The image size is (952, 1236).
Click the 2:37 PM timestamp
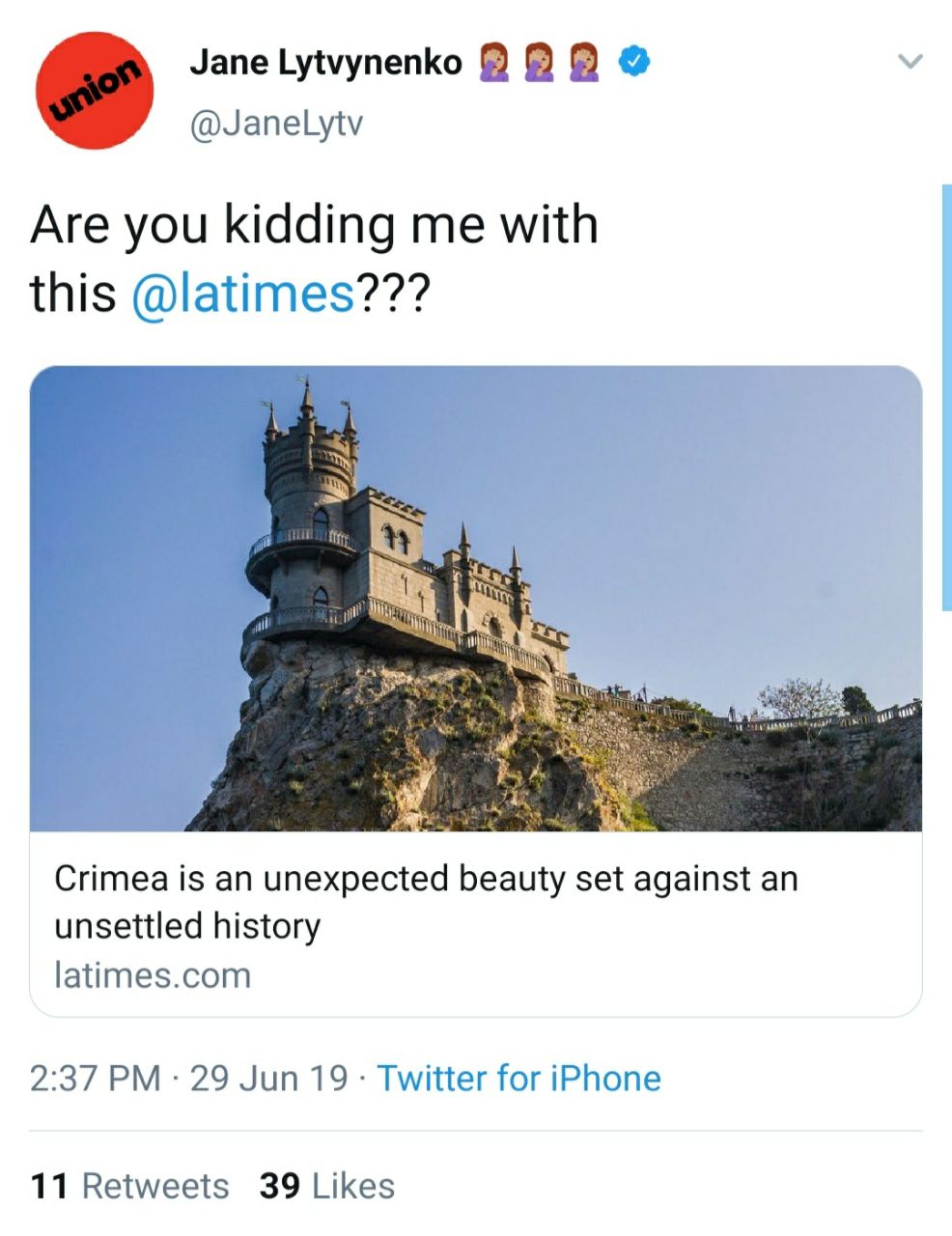tap(95, 1078)
